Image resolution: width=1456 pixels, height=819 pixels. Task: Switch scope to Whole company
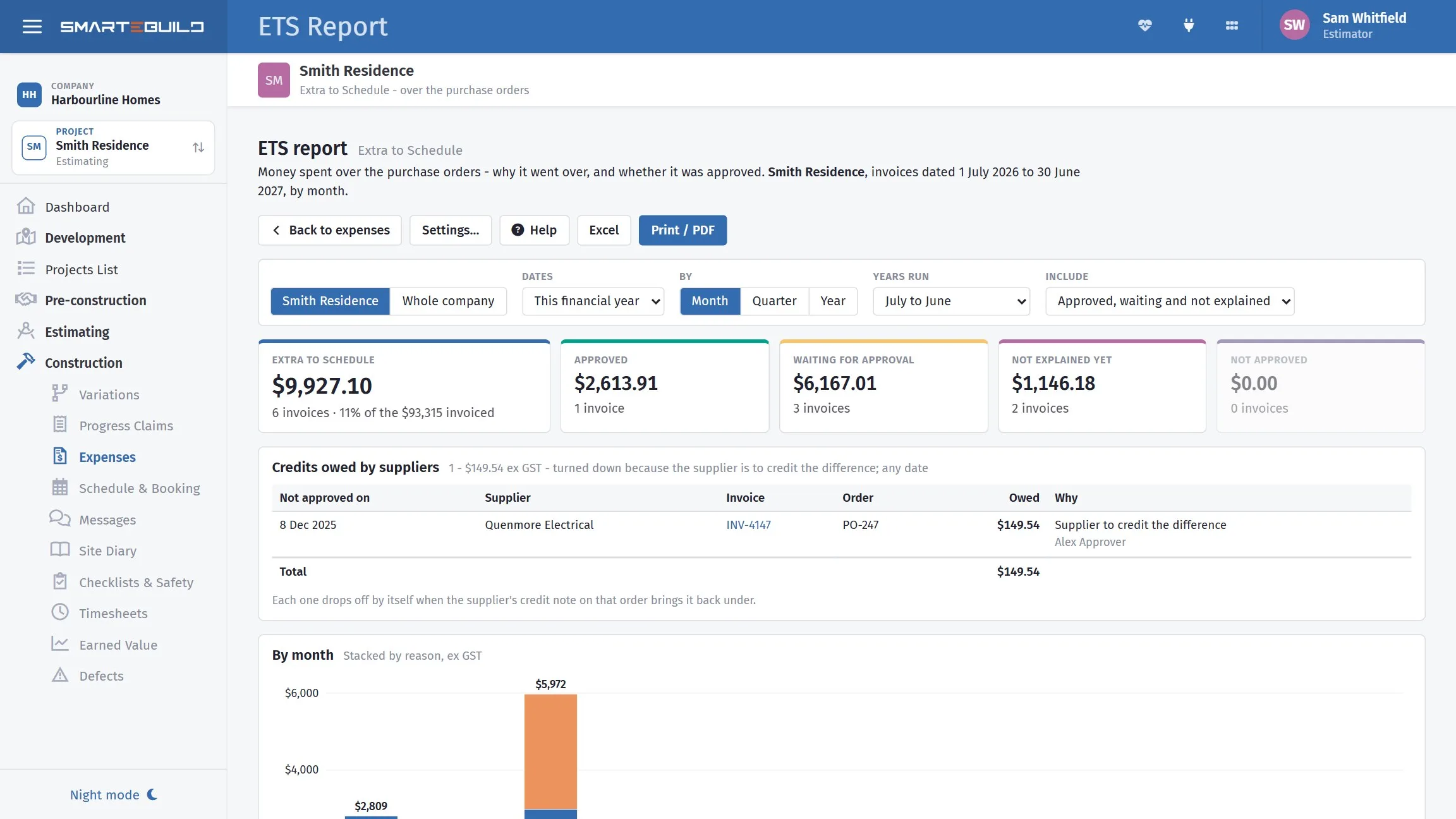(448, 301)
